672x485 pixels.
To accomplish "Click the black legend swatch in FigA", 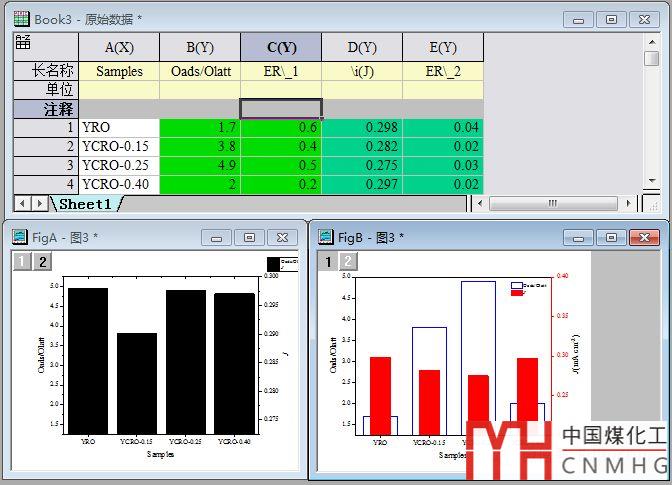I will coord(273,265).
